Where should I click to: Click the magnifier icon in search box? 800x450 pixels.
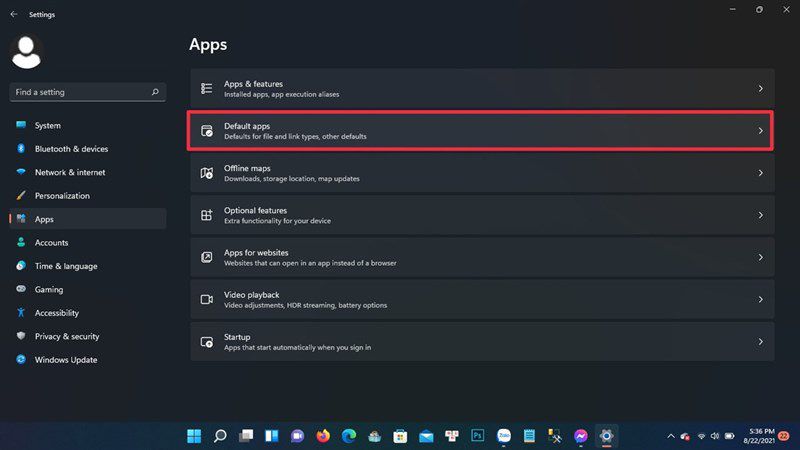[x=155, y=92]
